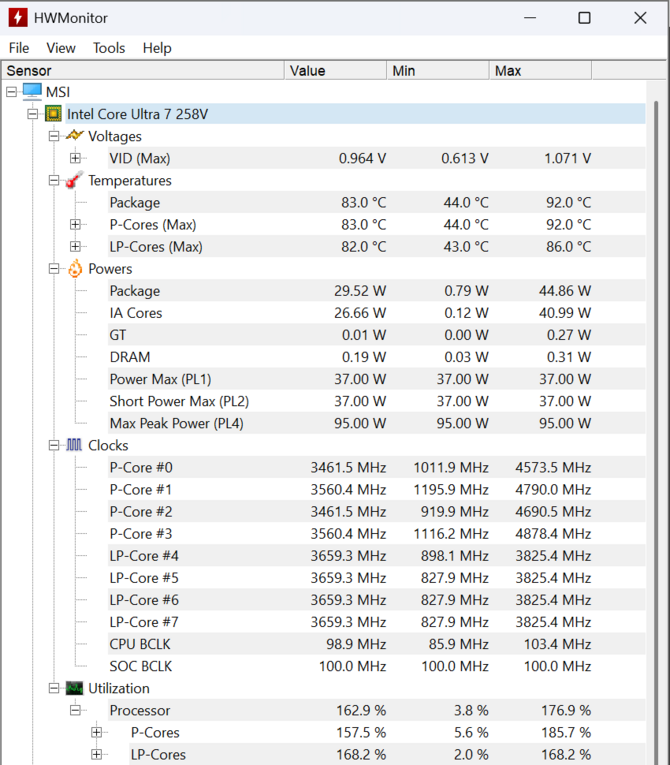The width and height of the screenshot is (670, 765).
Task: Select the Max Peak Power (PL4) row
Action: tap(376, 423)
